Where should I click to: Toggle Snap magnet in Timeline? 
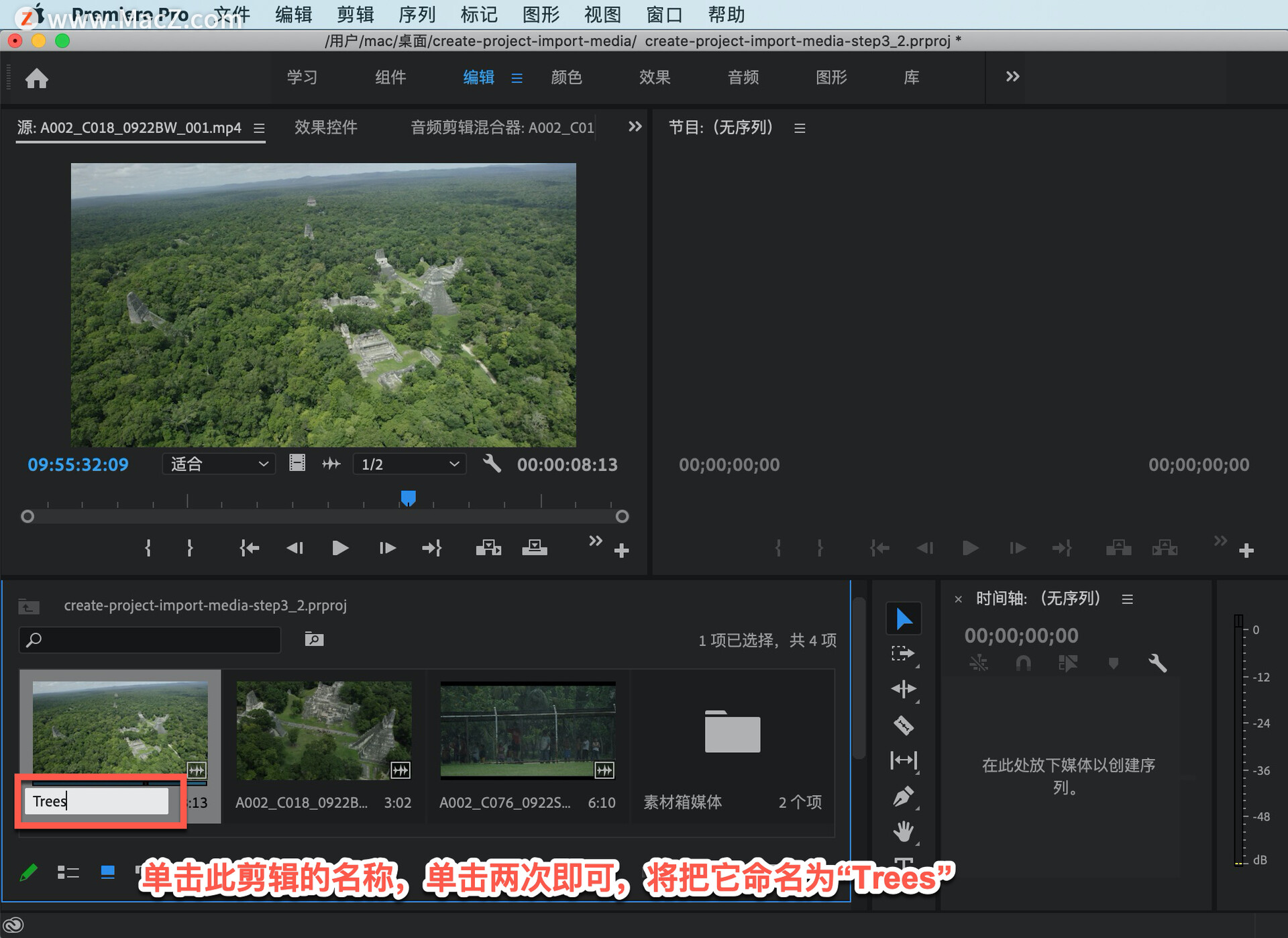pyautogui.click(x=1023, y=664)
